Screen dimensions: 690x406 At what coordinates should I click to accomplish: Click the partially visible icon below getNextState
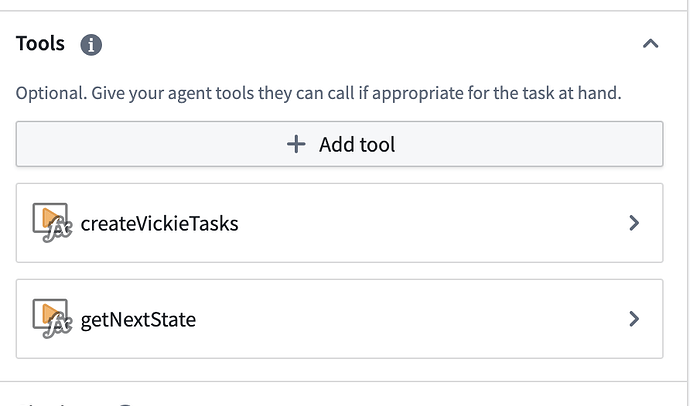coord(125,404)
